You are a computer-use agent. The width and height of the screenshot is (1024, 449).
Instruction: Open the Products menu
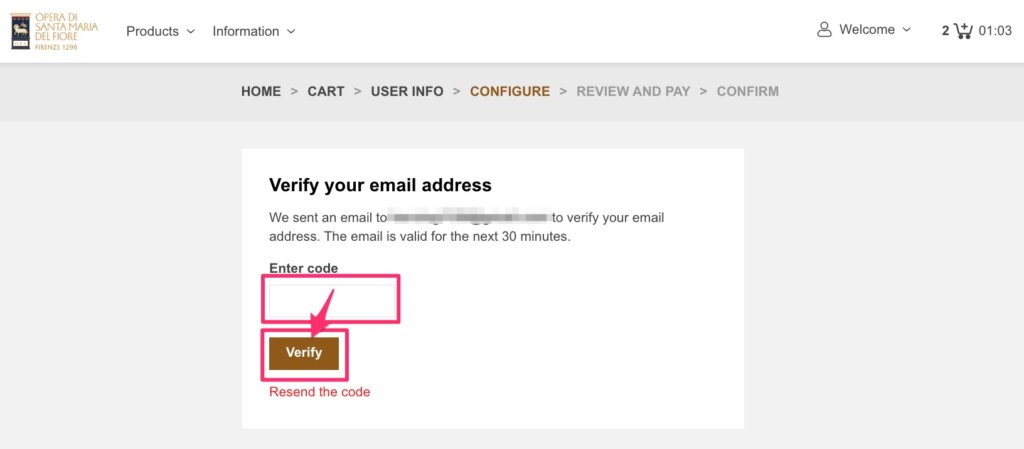(161, 31)
